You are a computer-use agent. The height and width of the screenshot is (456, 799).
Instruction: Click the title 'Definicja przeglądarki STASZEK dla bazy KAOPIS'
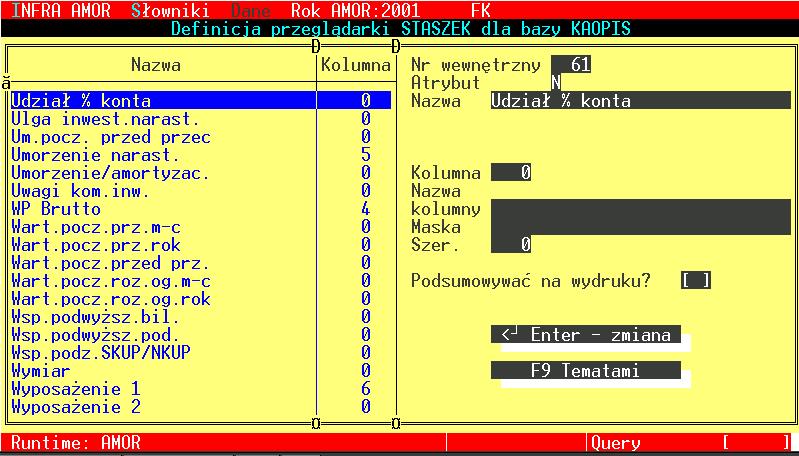click(401, 28)
